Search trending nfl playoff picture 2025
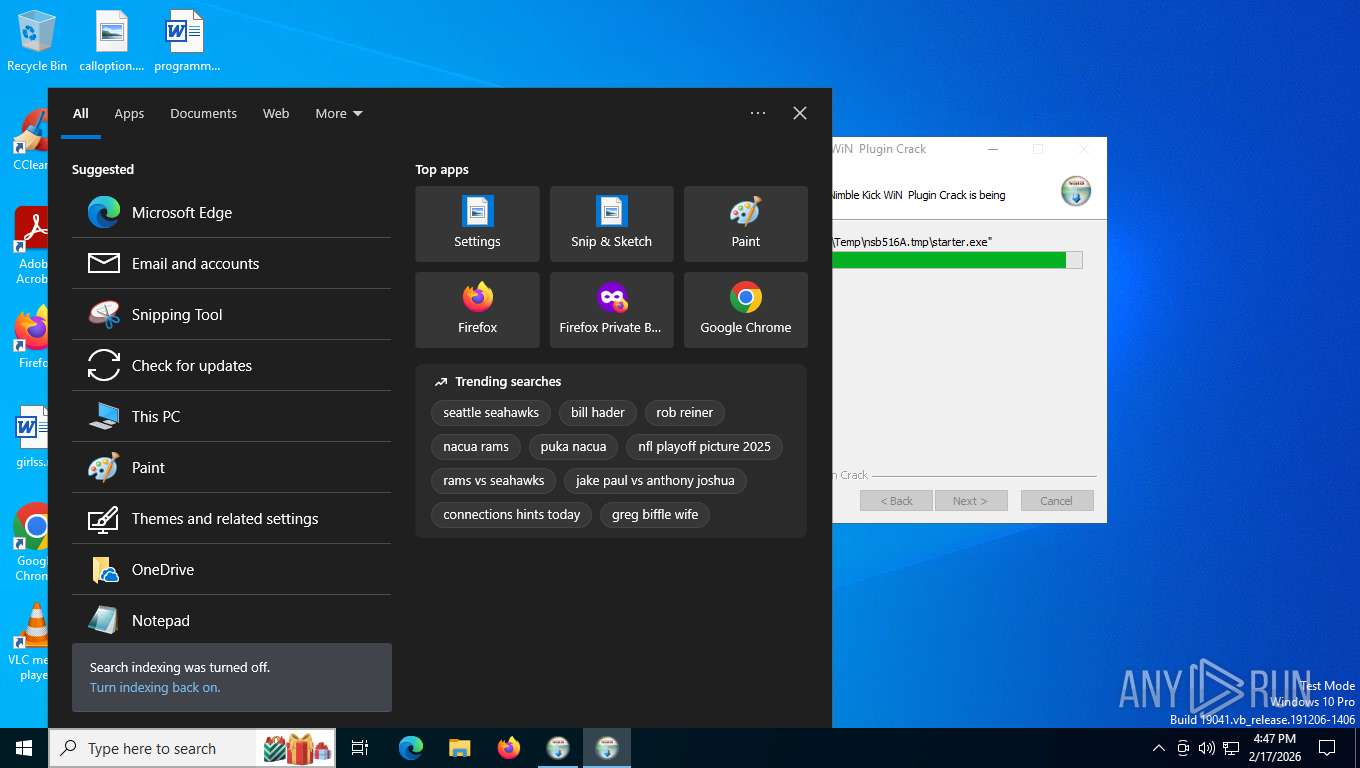This screenshot has width=1360, height=768. pos(705,446)
